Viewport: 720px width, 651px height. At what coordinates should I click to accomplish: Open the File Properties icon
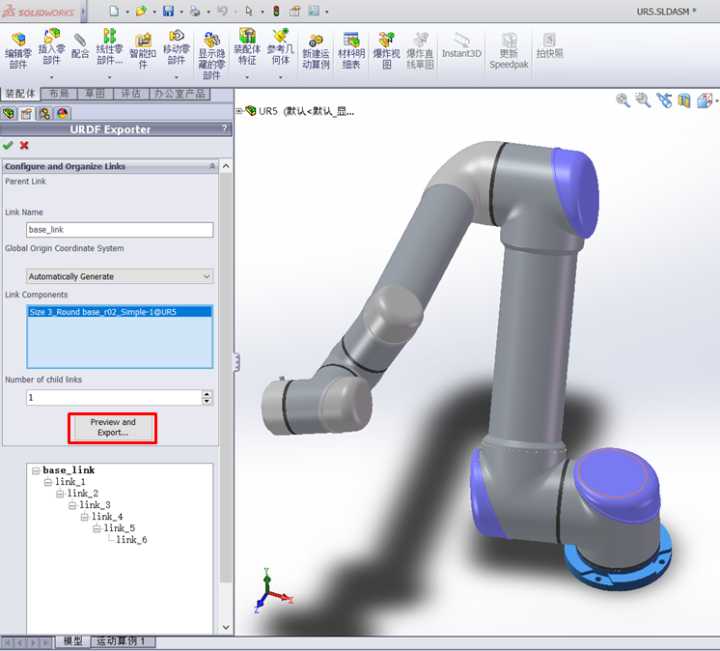[x=295, y=11]
